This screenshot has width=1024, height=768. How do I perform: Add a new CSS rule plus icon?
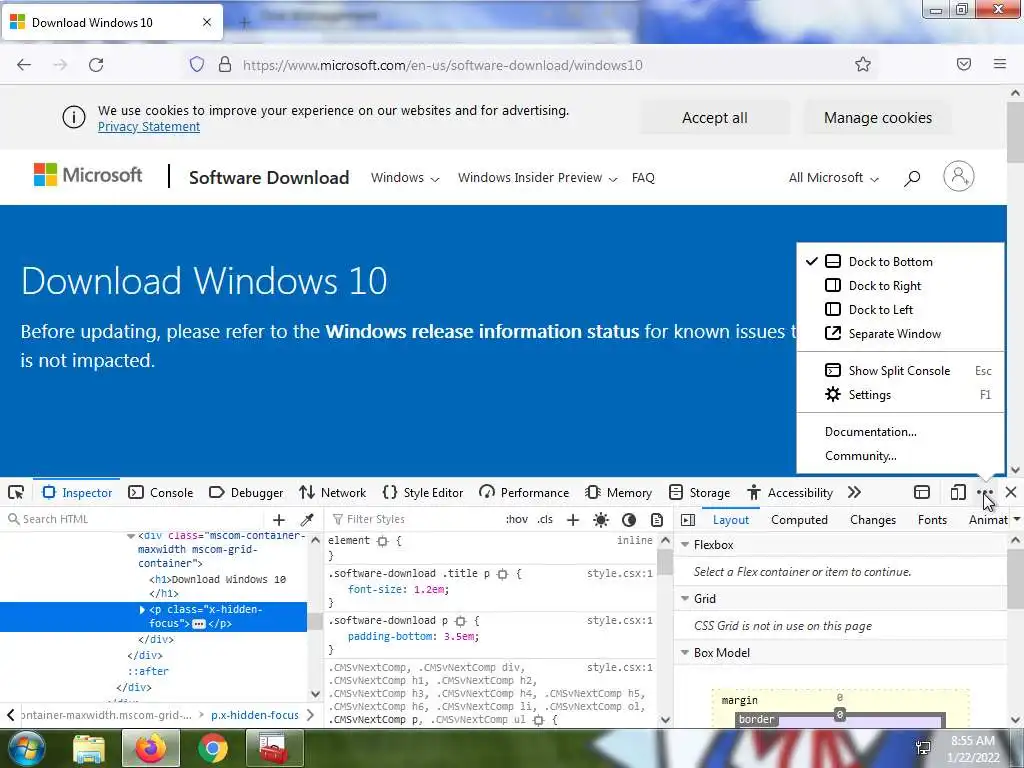click(573, 520)
